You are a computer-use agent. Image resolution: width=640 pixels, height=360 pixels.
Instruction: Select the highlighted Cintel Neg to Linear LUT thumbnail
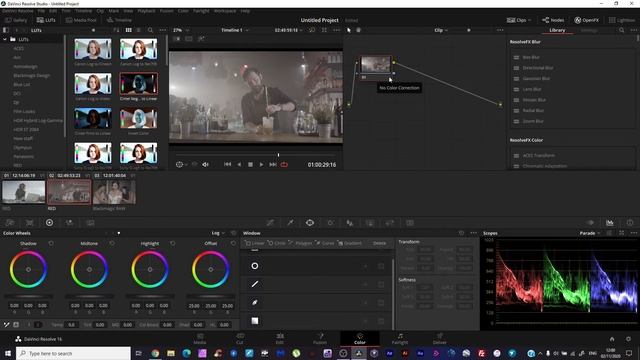(138, 83)
